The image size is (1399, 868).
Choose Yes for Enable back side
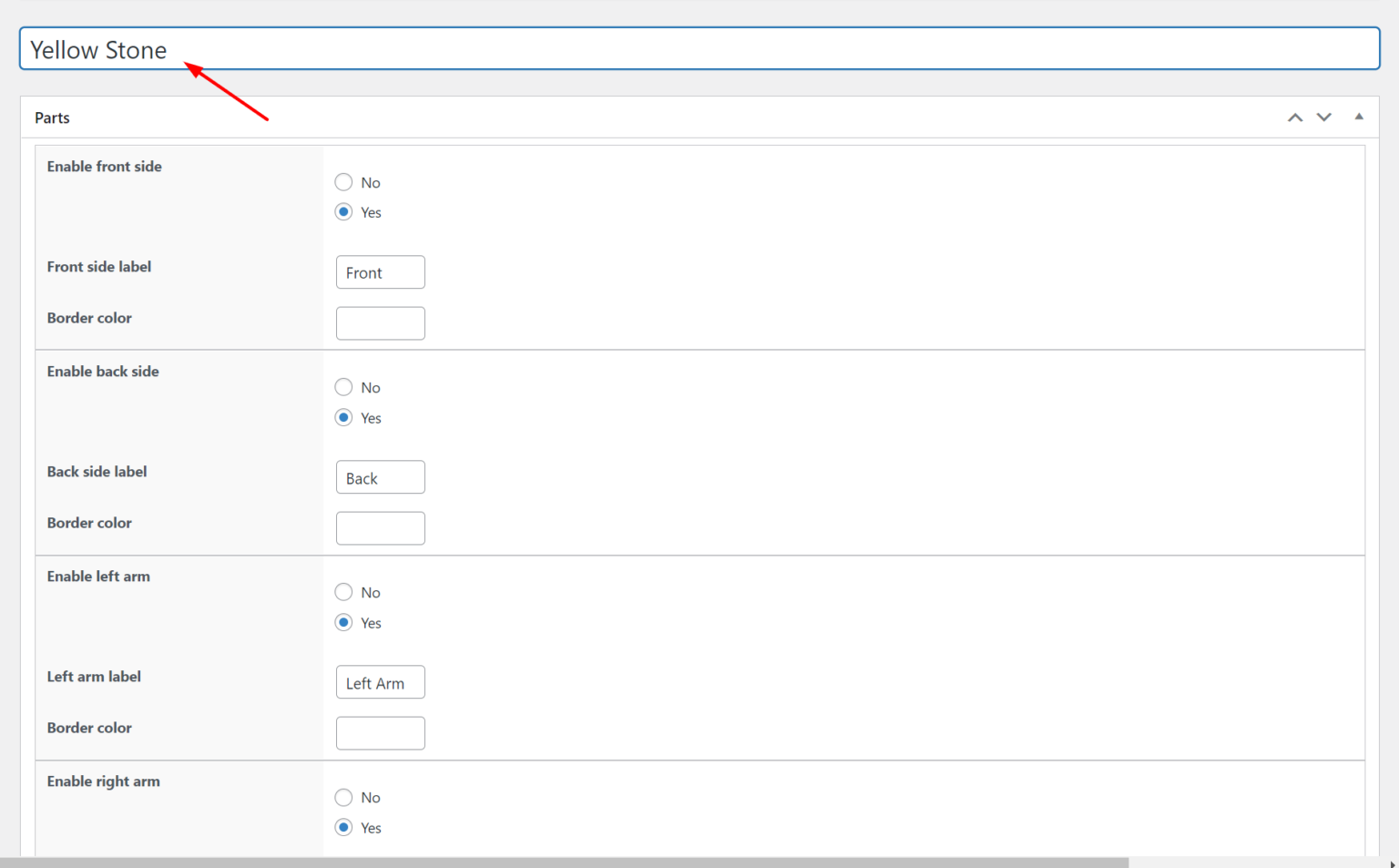tap(343, 417)
